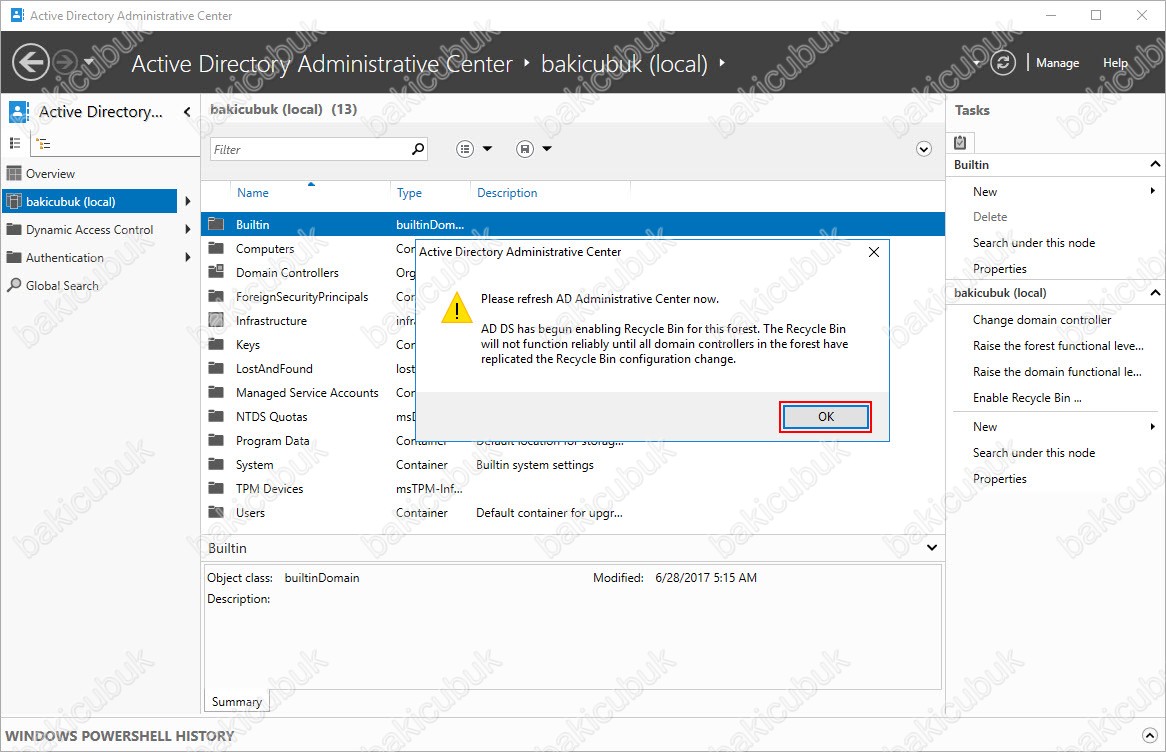
Task: Select Domain Controllers row
Action: (x=307, y=273)
